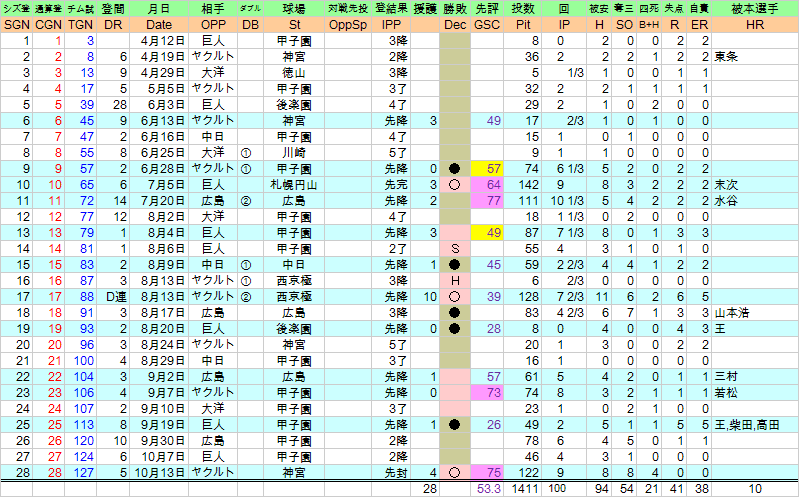Click the 水谷 home run cell
Viewport: 799px width, 497px height.
(x=755, y=201)
